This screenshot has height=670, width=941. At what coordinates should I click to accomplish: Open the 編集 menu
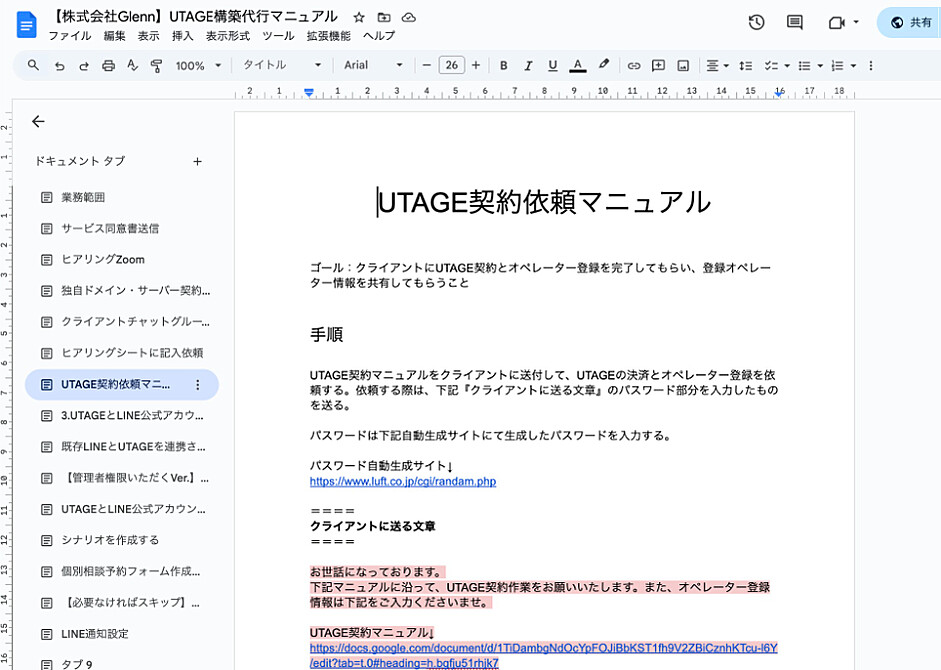point(114,36)
